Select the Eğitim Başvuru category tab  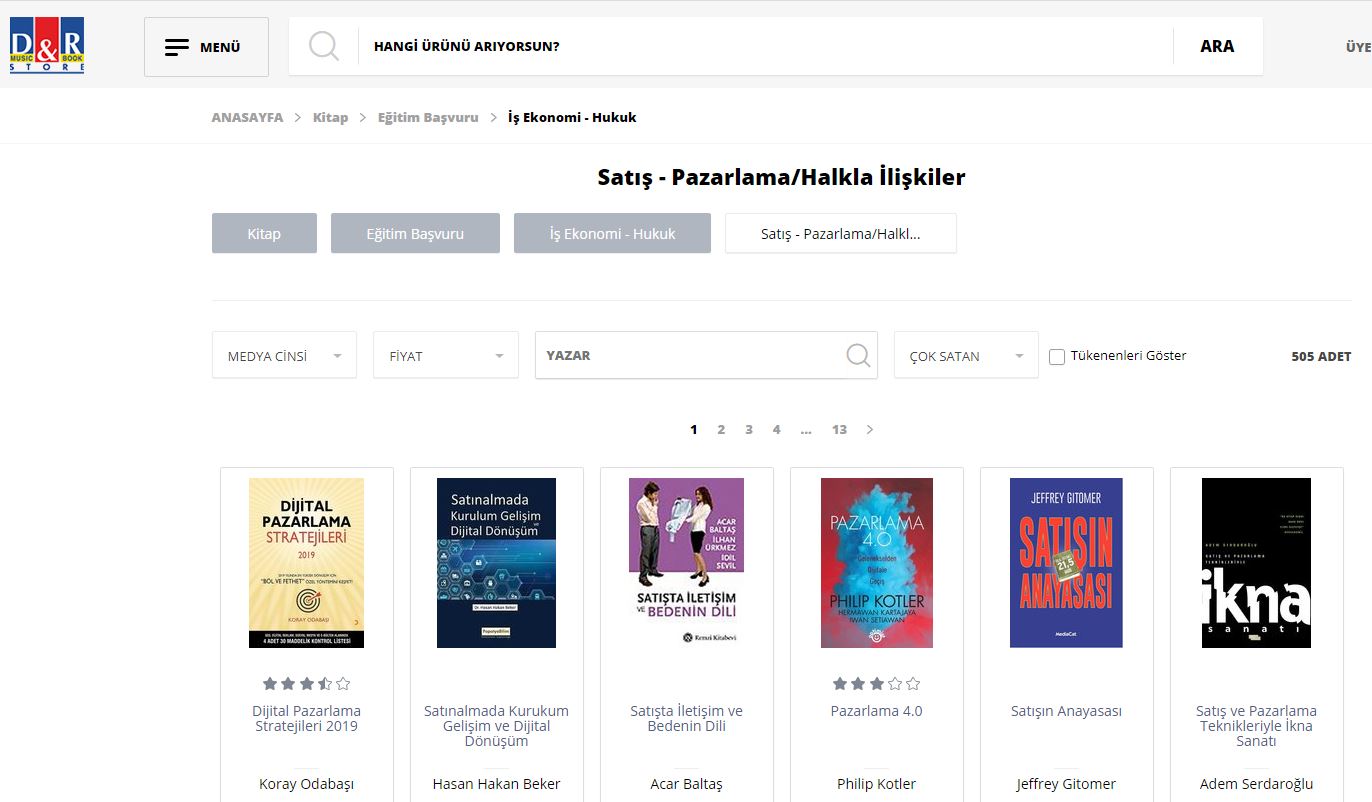click(415, 233)
